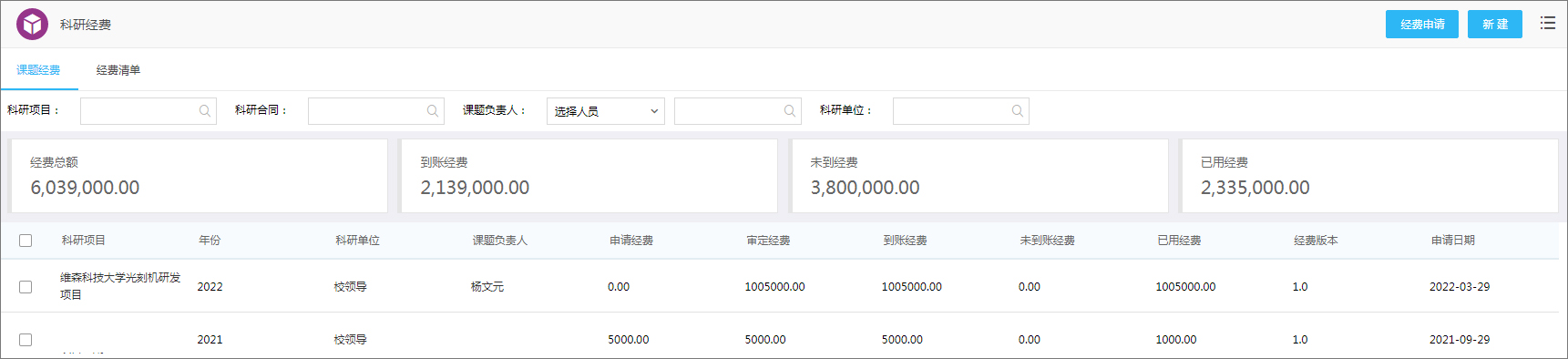
Task: Click the 到账经费 column header
Action: point(905,241)
